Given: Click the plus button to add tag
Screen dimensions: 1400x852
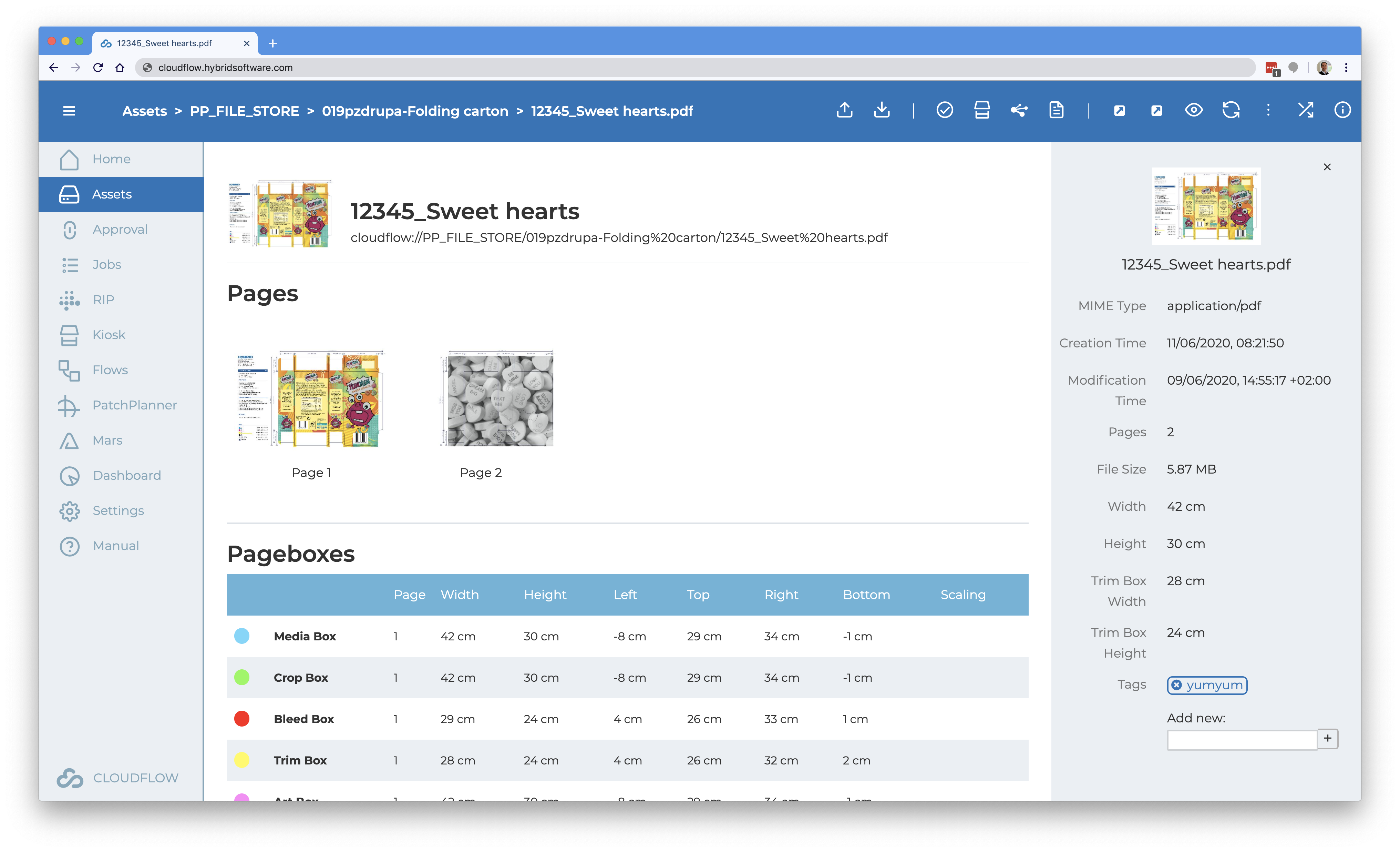Looking at the screenshot, I should click(1327, 738).
